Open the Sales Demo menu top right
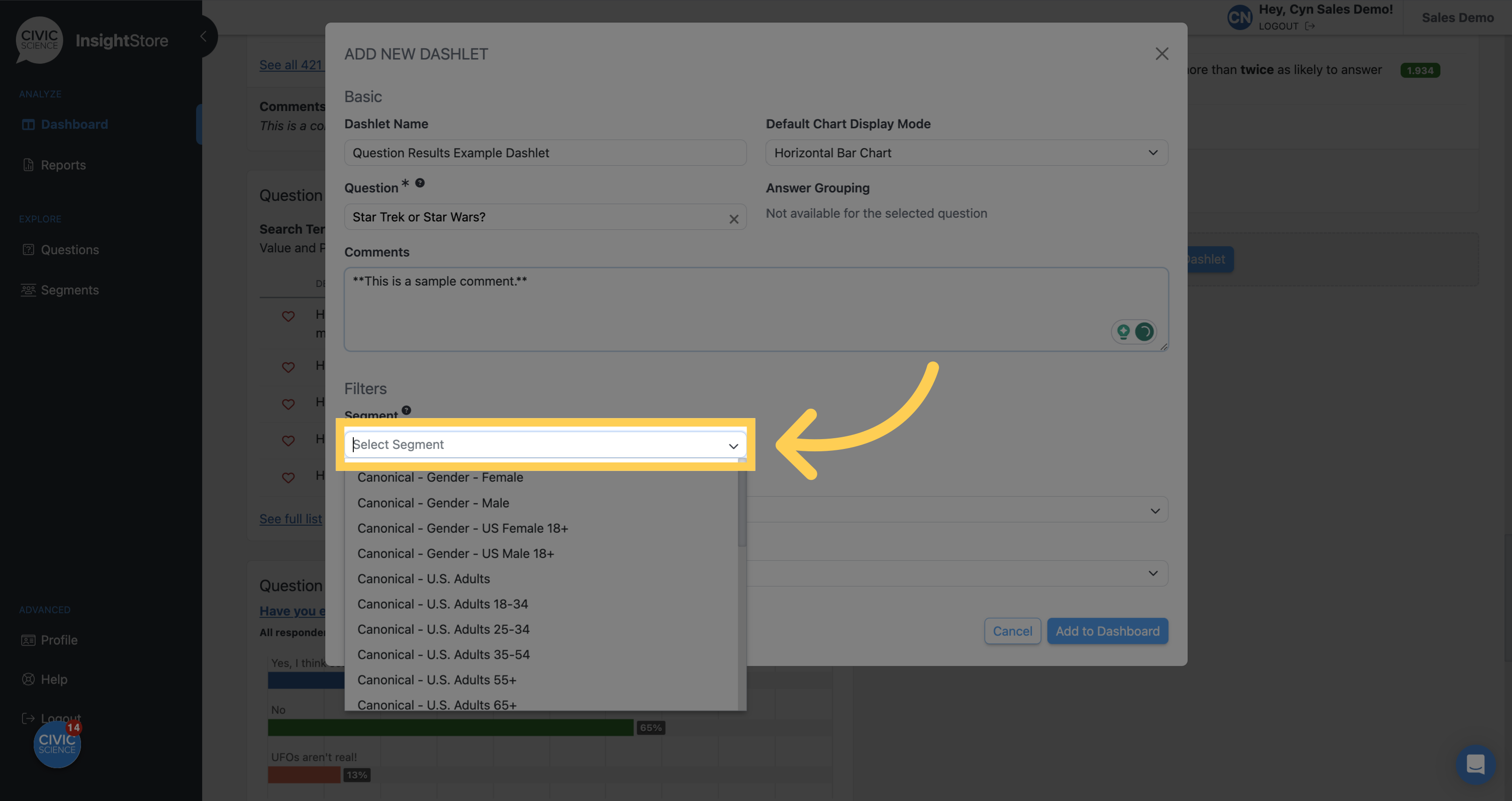This screenshot has width=1512, height=801. [x=1458, y=18]
